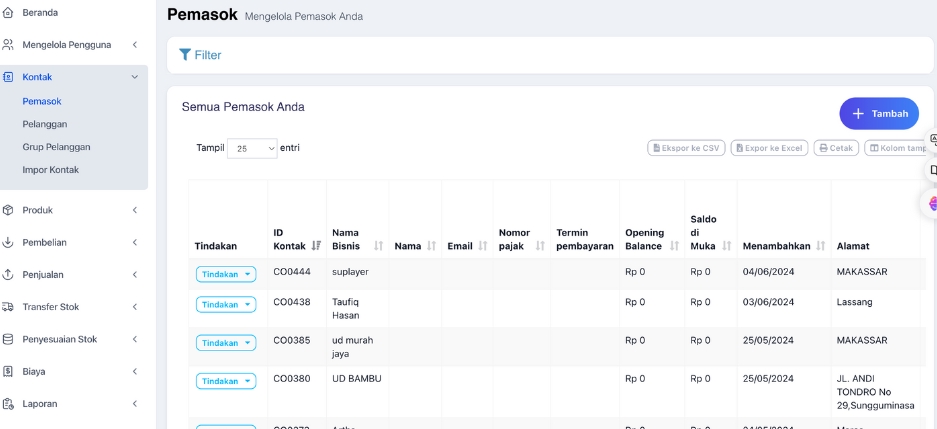
Task: Click the Penyesuaian Stok database icon
Action: tap(9, 339)
